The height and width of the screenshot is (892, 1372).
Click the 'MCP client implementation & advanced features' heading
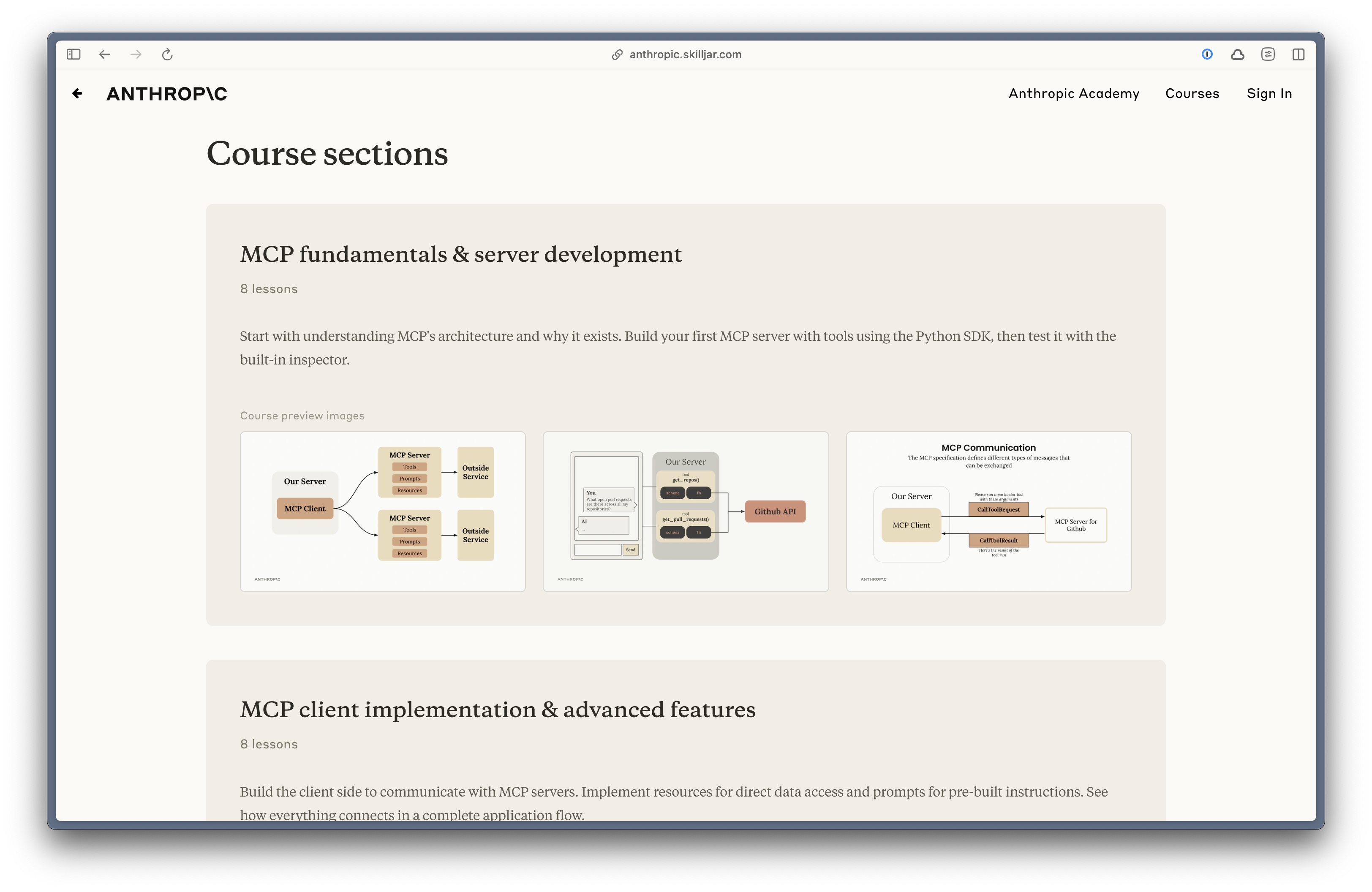pyautogui.click(x=498, y=710)
